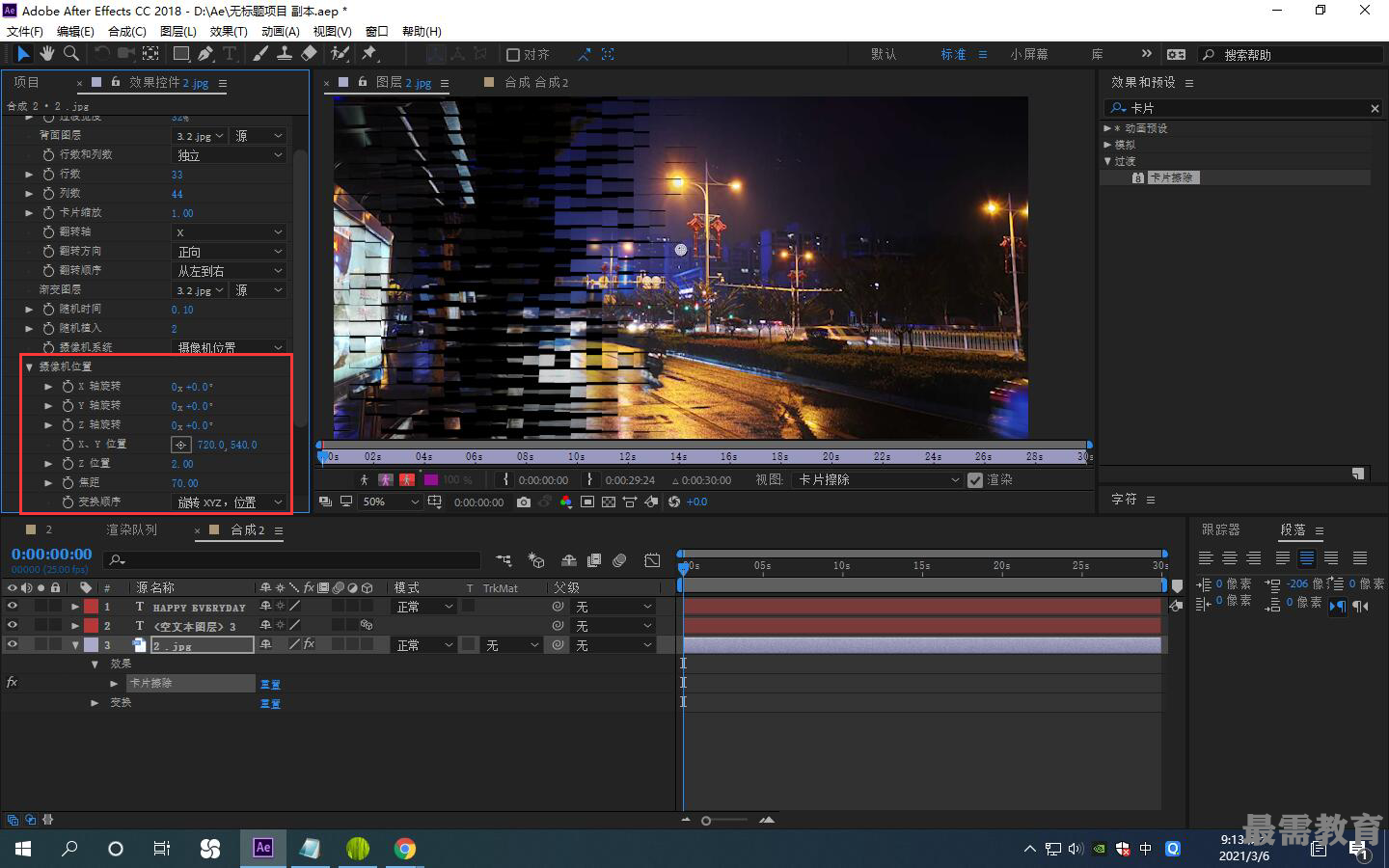Switch to the 项目 panel tab

click(26, 82)
